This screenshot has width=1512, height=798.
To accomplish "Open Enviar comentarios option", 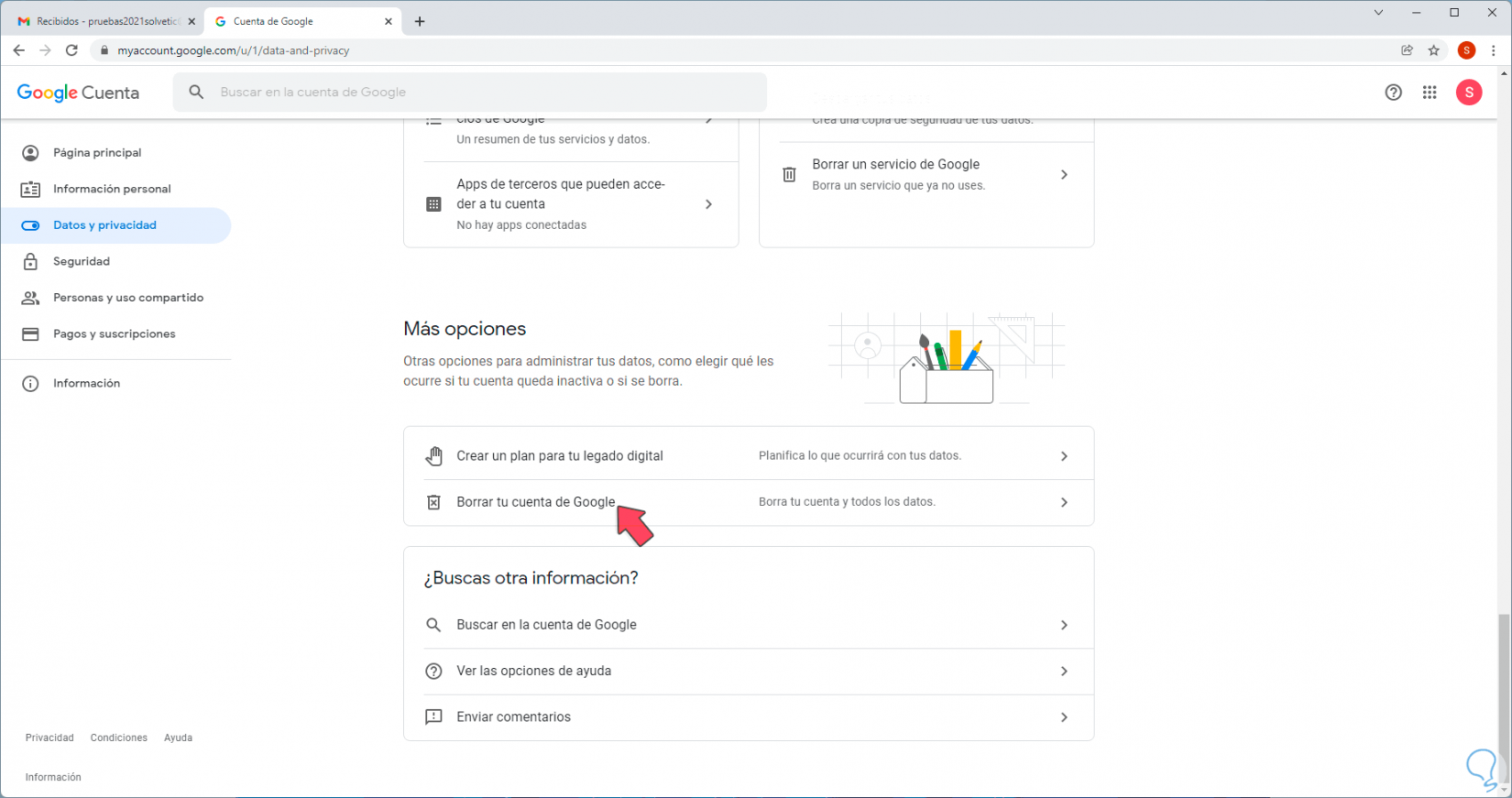I will pos(513,717).
